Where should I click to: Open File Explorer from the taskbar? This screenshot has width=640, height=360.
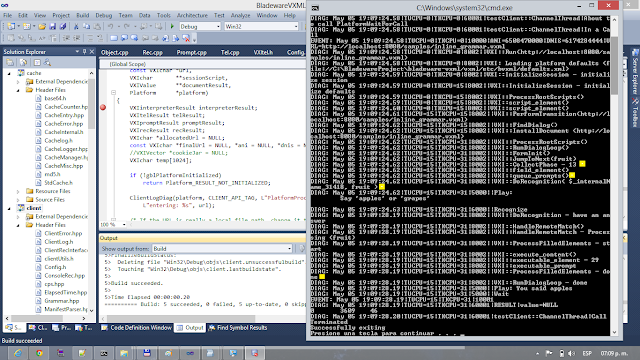pos(124,353)
